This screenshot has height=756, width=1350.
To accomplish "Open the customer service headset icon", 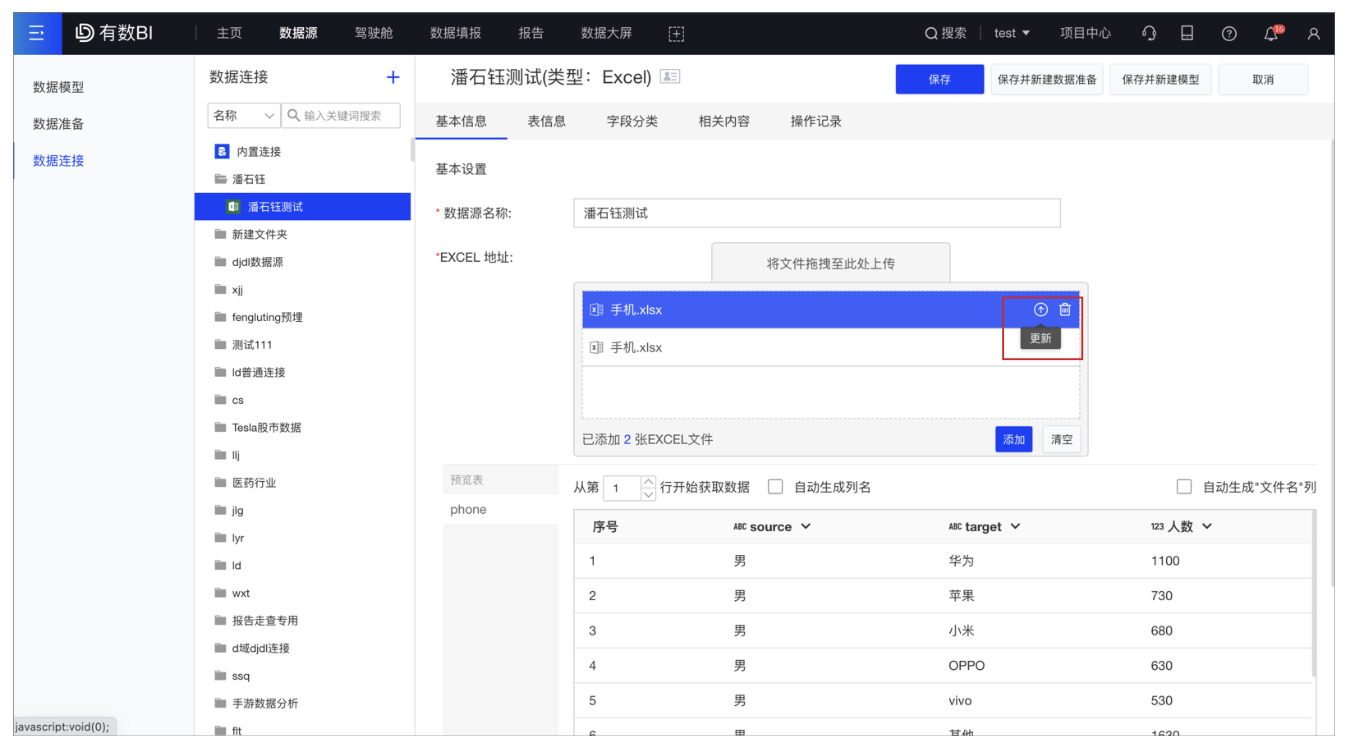I will pos(1148,32).
